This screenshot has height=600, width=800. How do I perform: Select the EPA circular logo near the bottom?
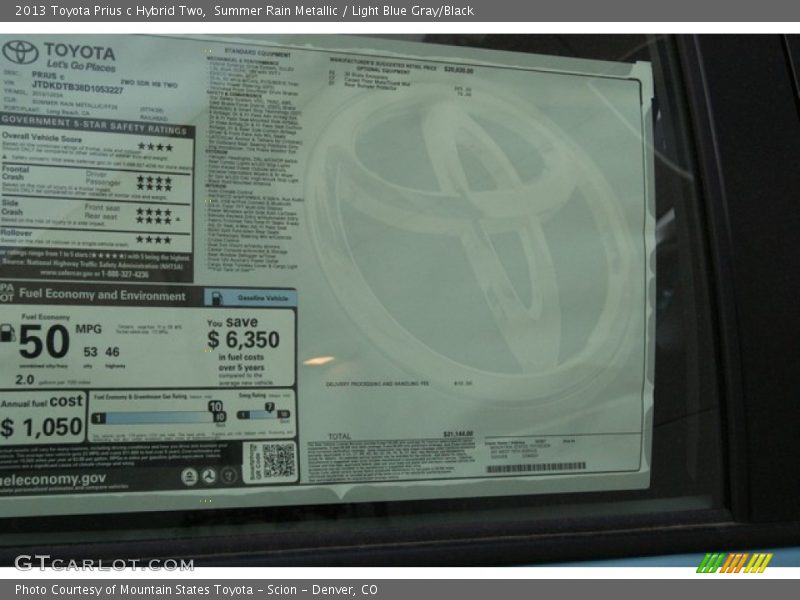point(189,476)
